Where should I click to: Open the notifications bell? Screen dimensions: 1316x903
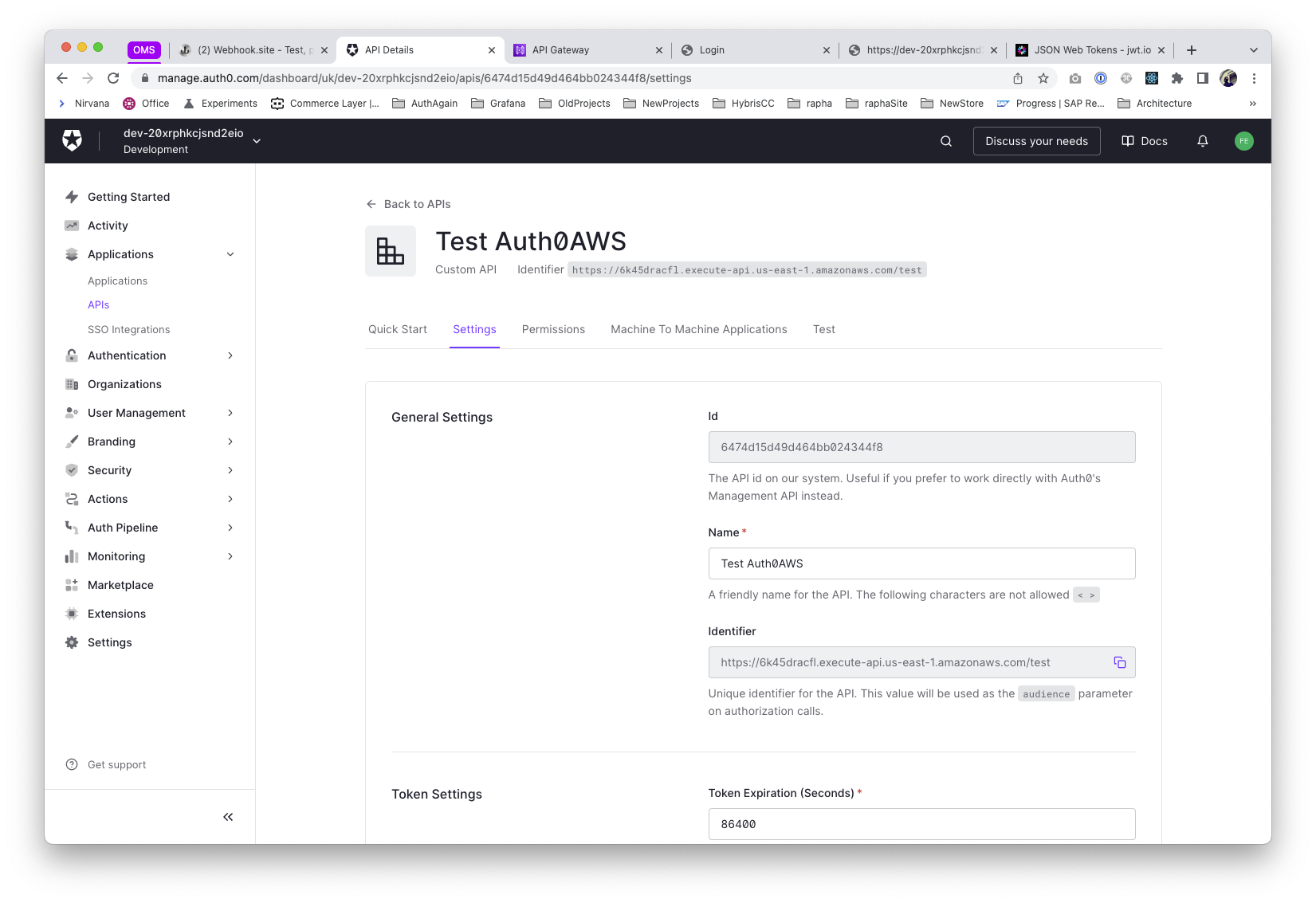(1203, 141)
